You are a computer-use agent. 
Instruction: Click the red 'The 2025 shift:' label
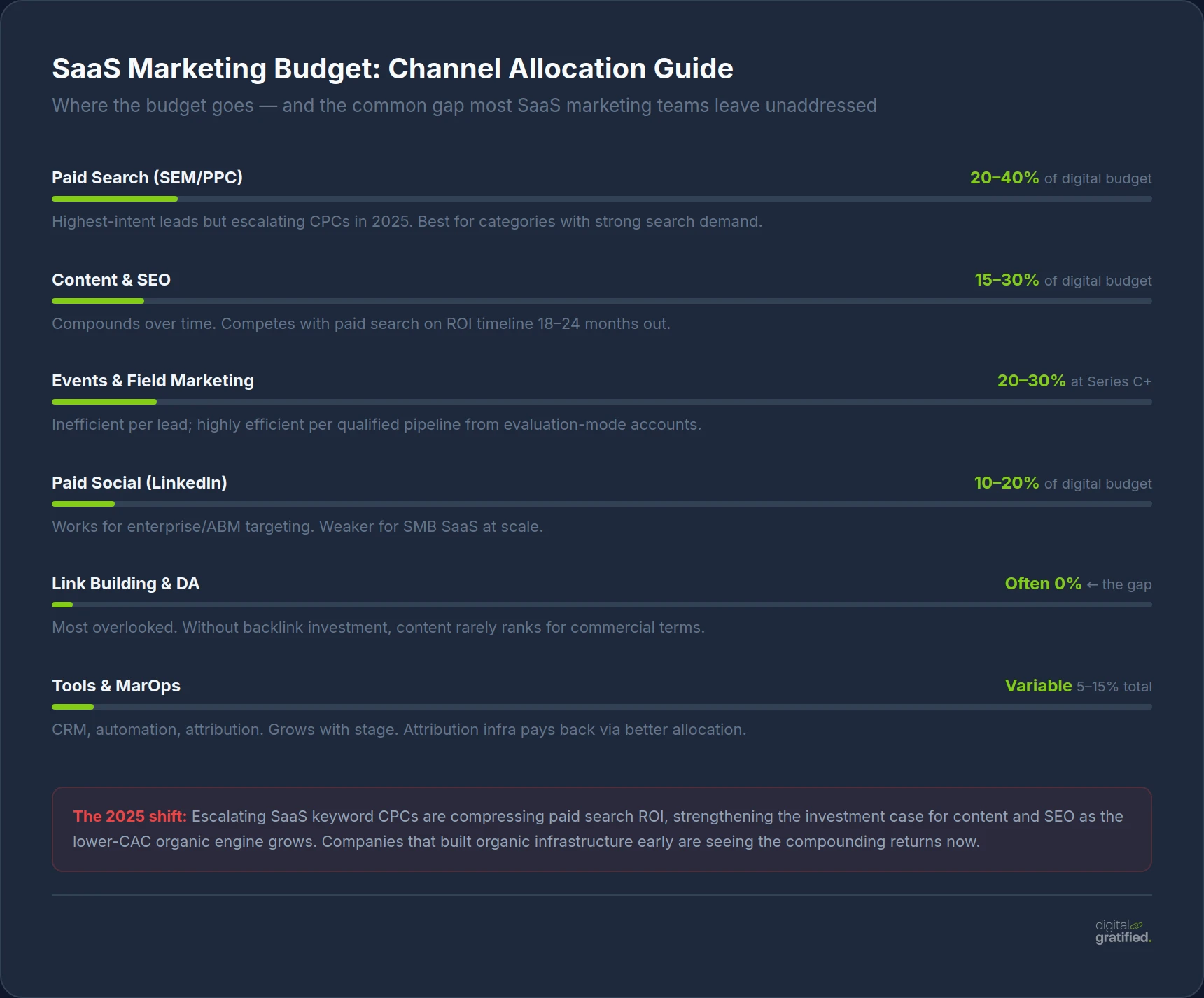click(x=130, y=816)
